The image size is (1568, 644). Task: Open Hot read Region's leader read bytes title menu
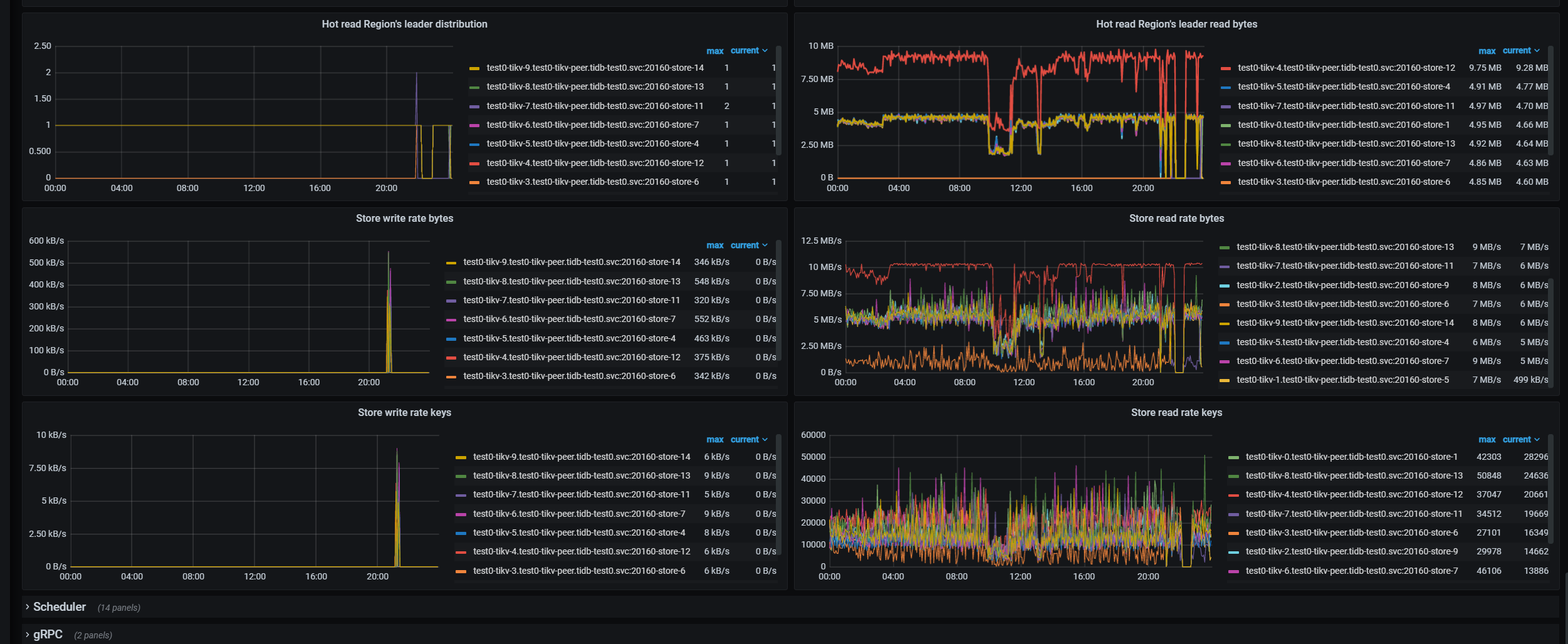pyautogui.click(x=1176, y=24)
